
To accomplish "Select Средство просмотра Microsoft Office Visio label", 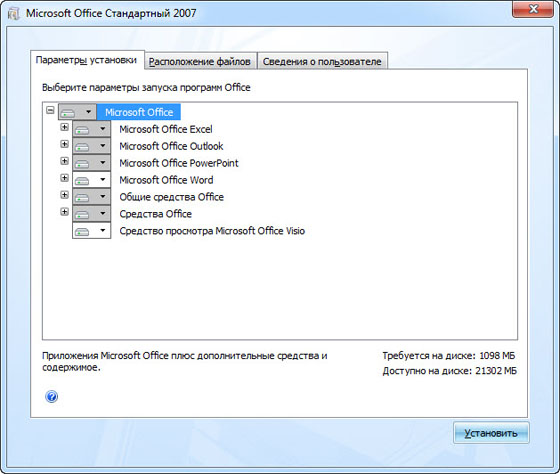I will coord(212,231).
